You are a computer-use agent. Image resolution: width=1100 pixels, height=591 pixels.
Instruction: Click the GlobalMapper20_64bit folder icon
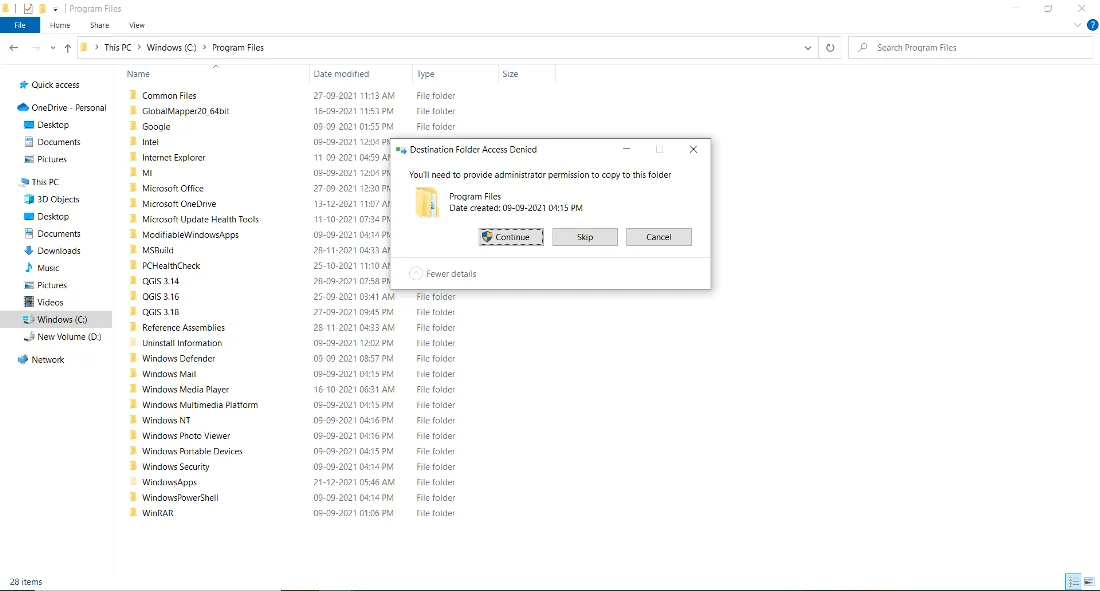133,111
